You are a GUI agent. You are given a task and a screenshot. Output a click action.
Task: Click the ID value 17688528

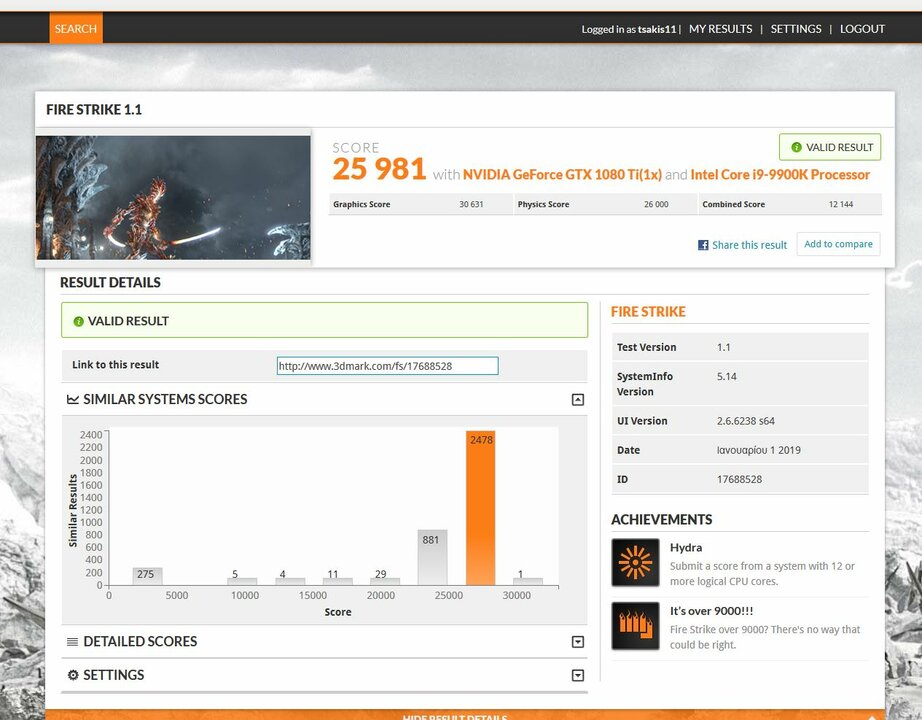pos(739,479)
